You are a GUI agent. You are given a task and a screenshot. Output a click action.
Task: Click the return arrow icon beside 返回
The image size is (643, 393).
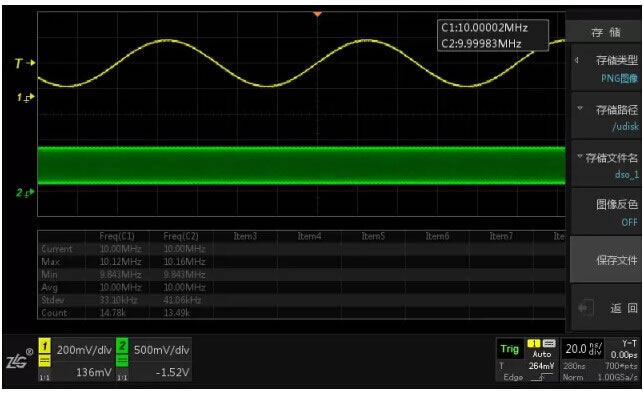coord(586,308)
